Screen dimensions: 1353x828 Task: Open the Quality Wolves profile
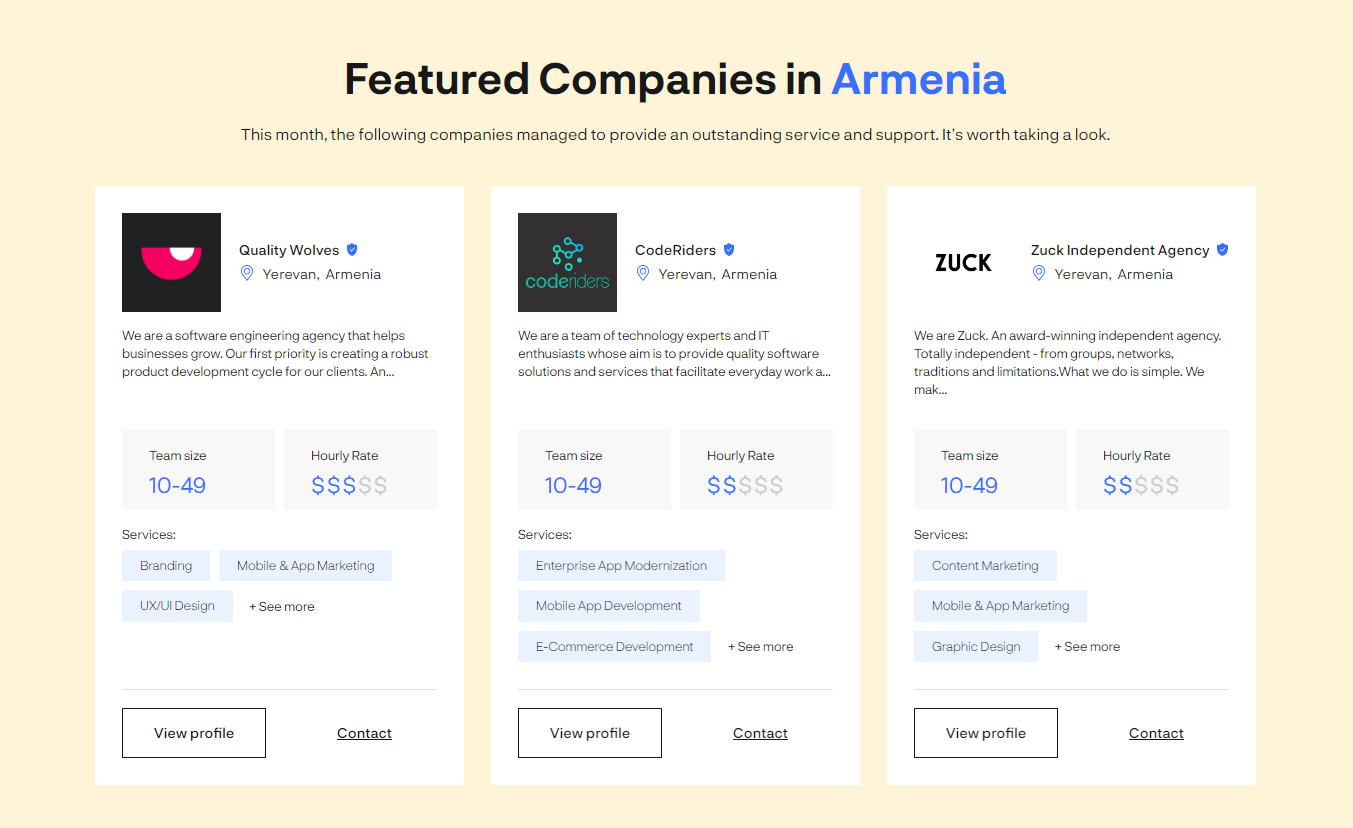193,732
